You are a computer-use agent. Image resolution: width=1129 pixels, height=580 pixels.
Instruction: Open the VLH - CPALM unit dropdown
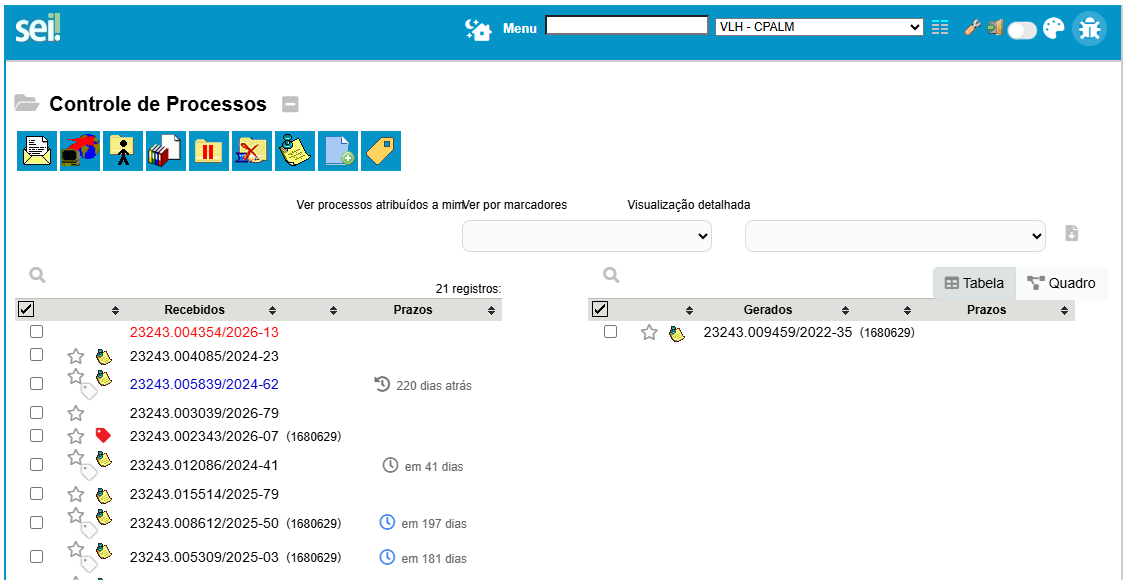pos(818,27)
